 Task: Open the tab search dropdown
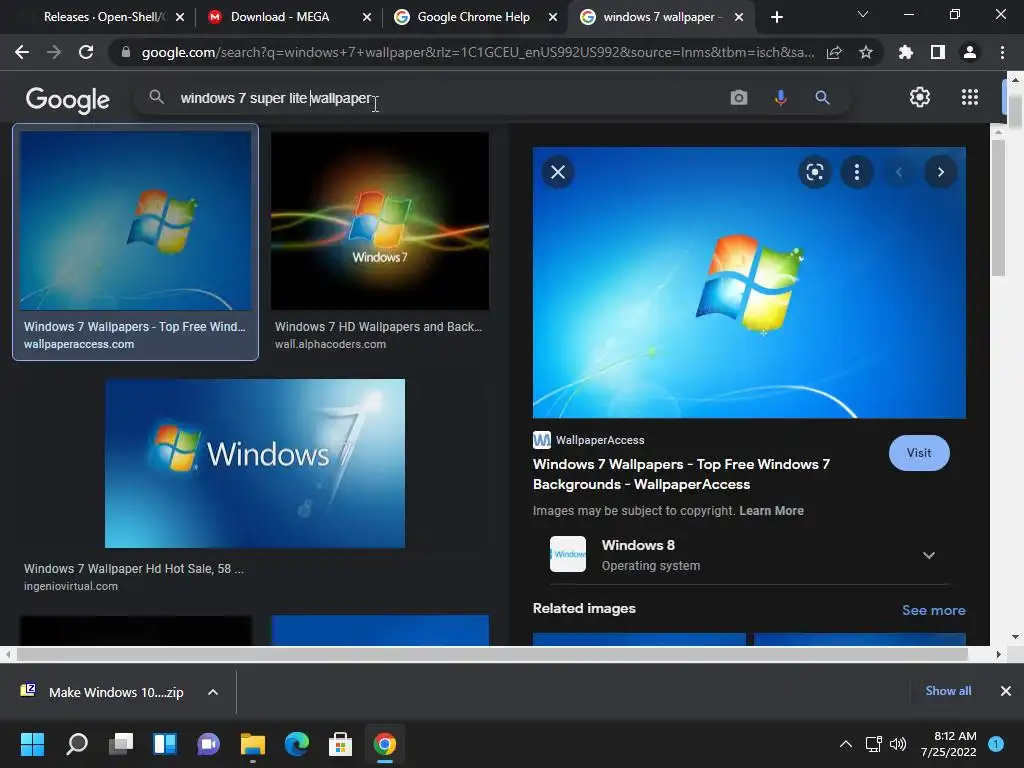863,14
